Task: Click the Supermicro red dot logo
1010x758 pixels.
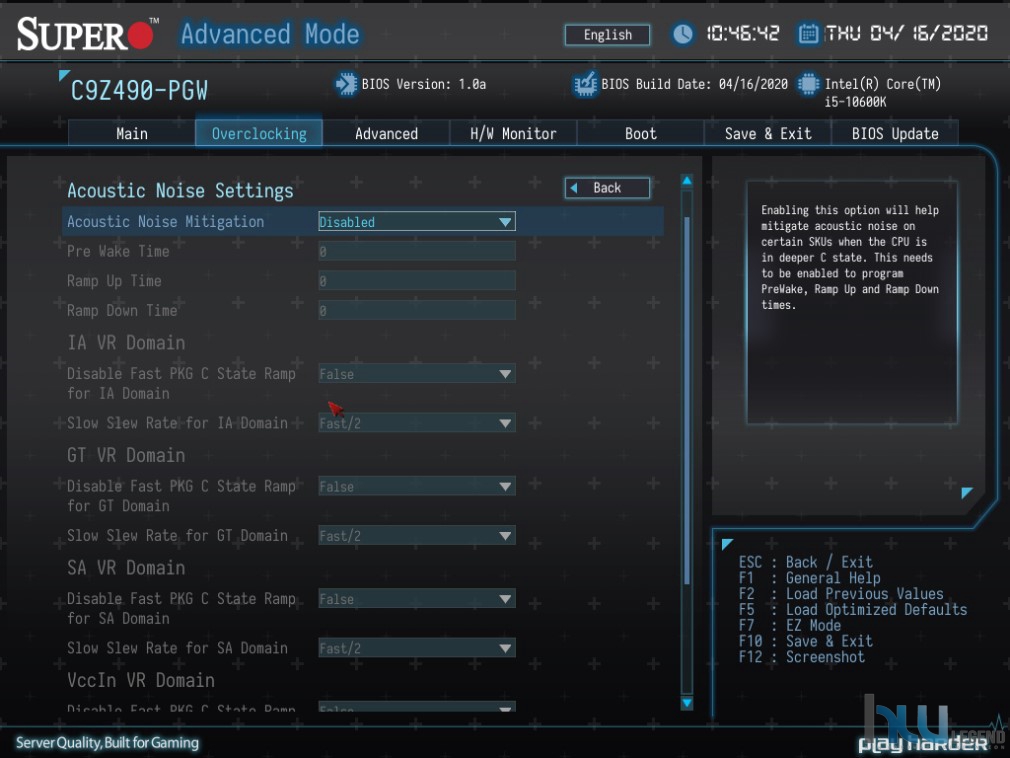Action: (140, 35)
